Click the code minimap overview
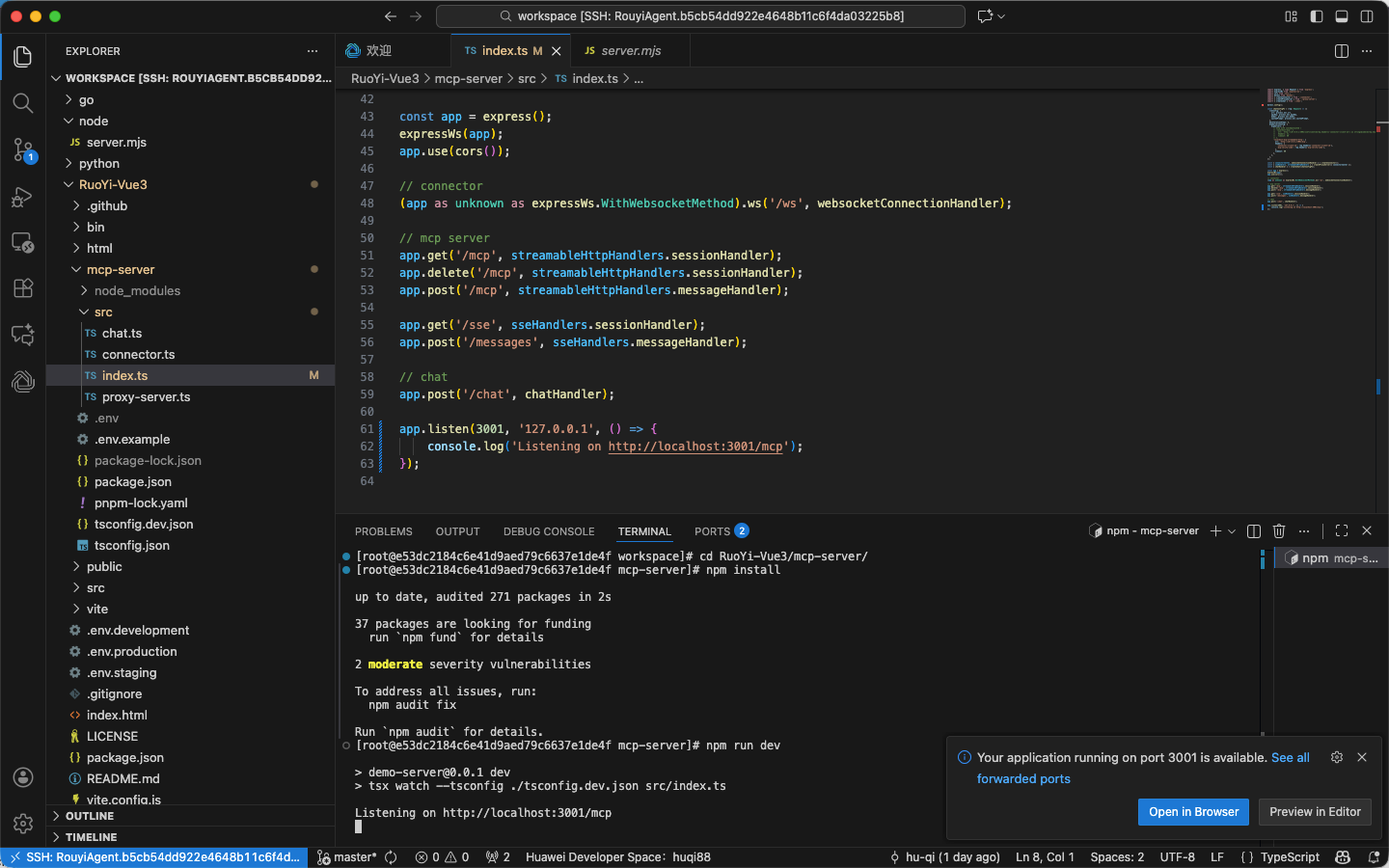Viewport: 1389px width, 868px height. 1320,149
